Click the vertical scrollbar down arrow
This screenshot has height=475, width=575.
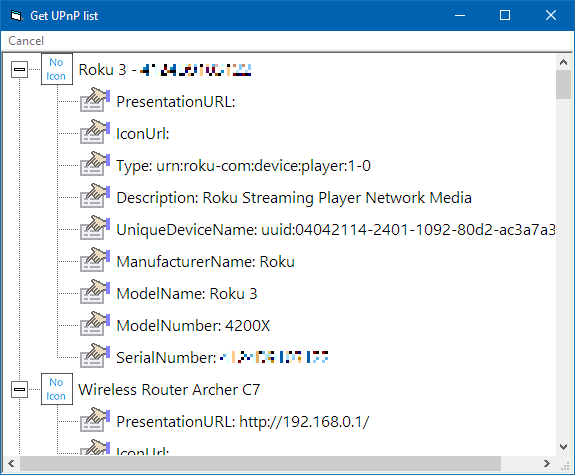564,446
